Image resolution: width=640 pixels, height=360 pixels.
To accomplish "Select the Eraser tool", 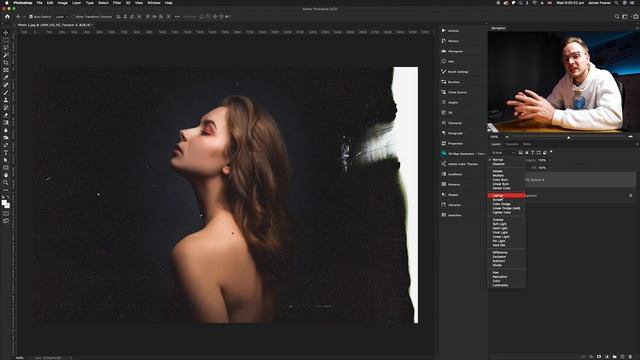I will coord(6,115).
